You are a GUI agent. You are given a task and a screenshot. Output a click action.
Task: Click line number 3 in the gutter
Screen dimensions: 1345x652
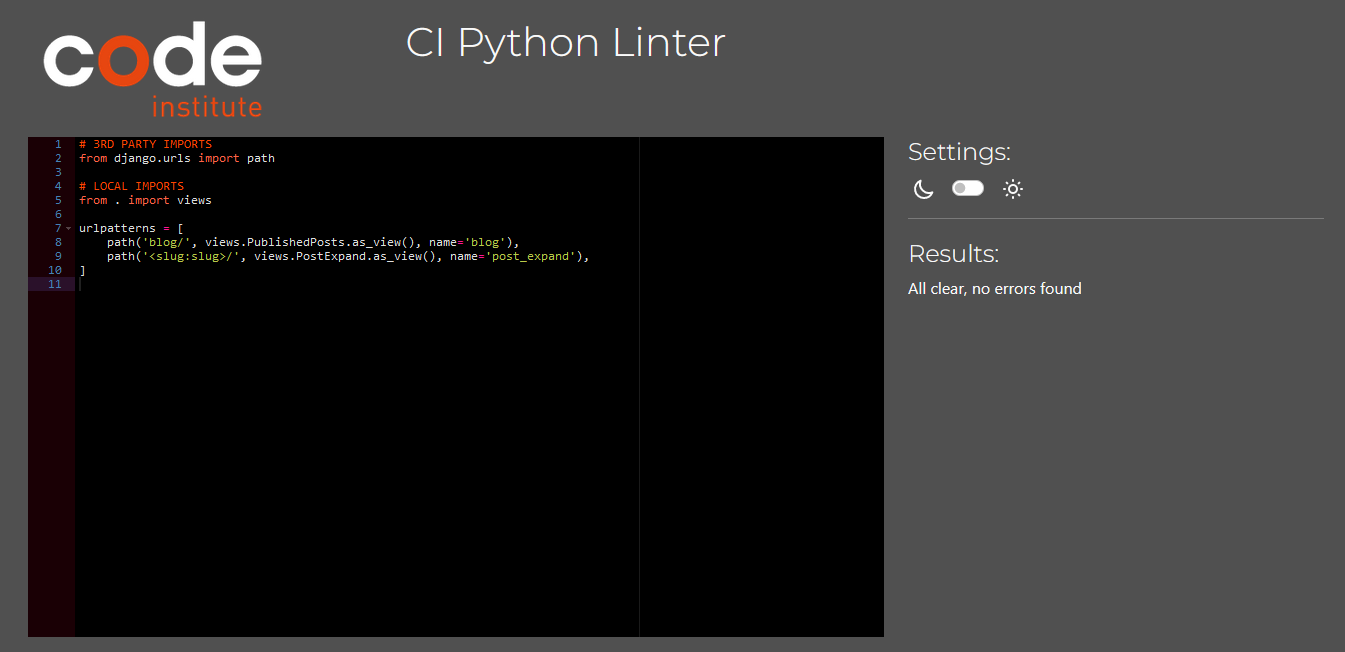point(58,172)
